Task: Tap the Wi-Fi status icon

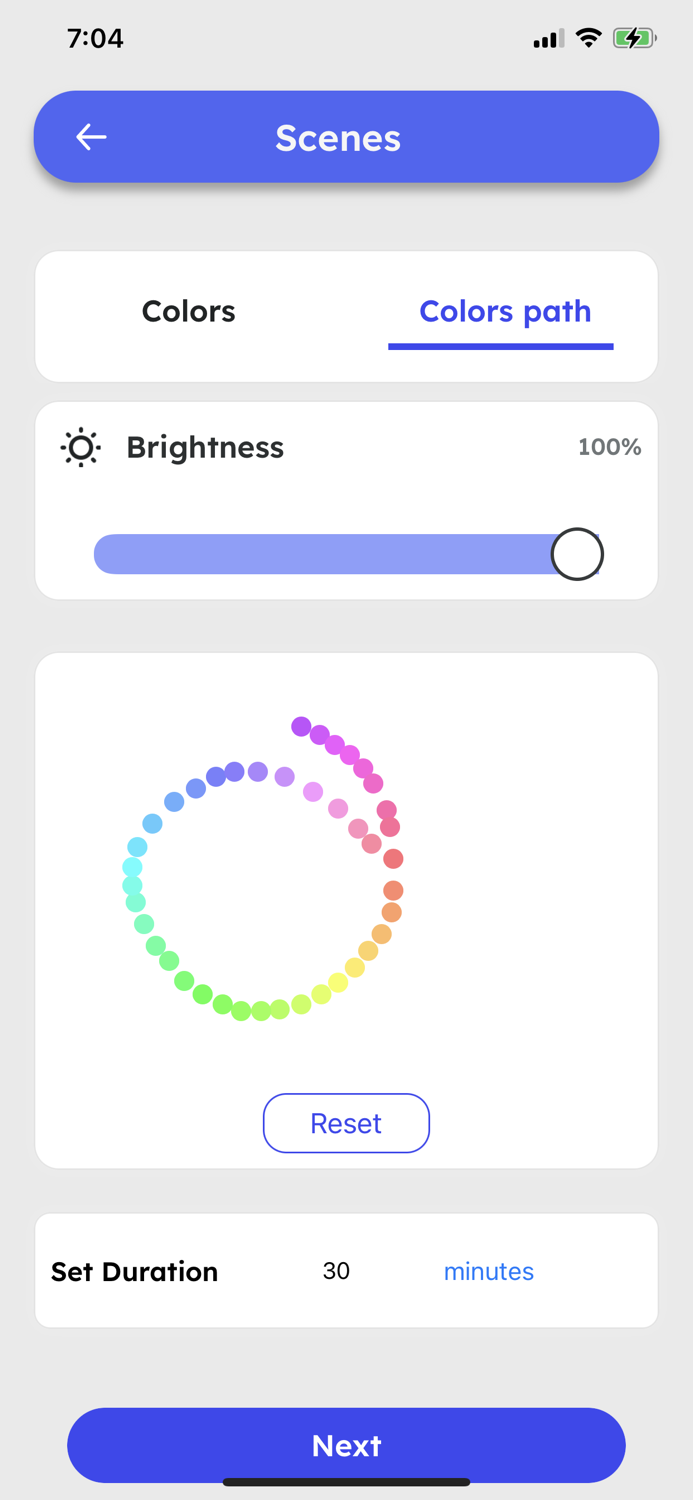Action: coord(589,39)
